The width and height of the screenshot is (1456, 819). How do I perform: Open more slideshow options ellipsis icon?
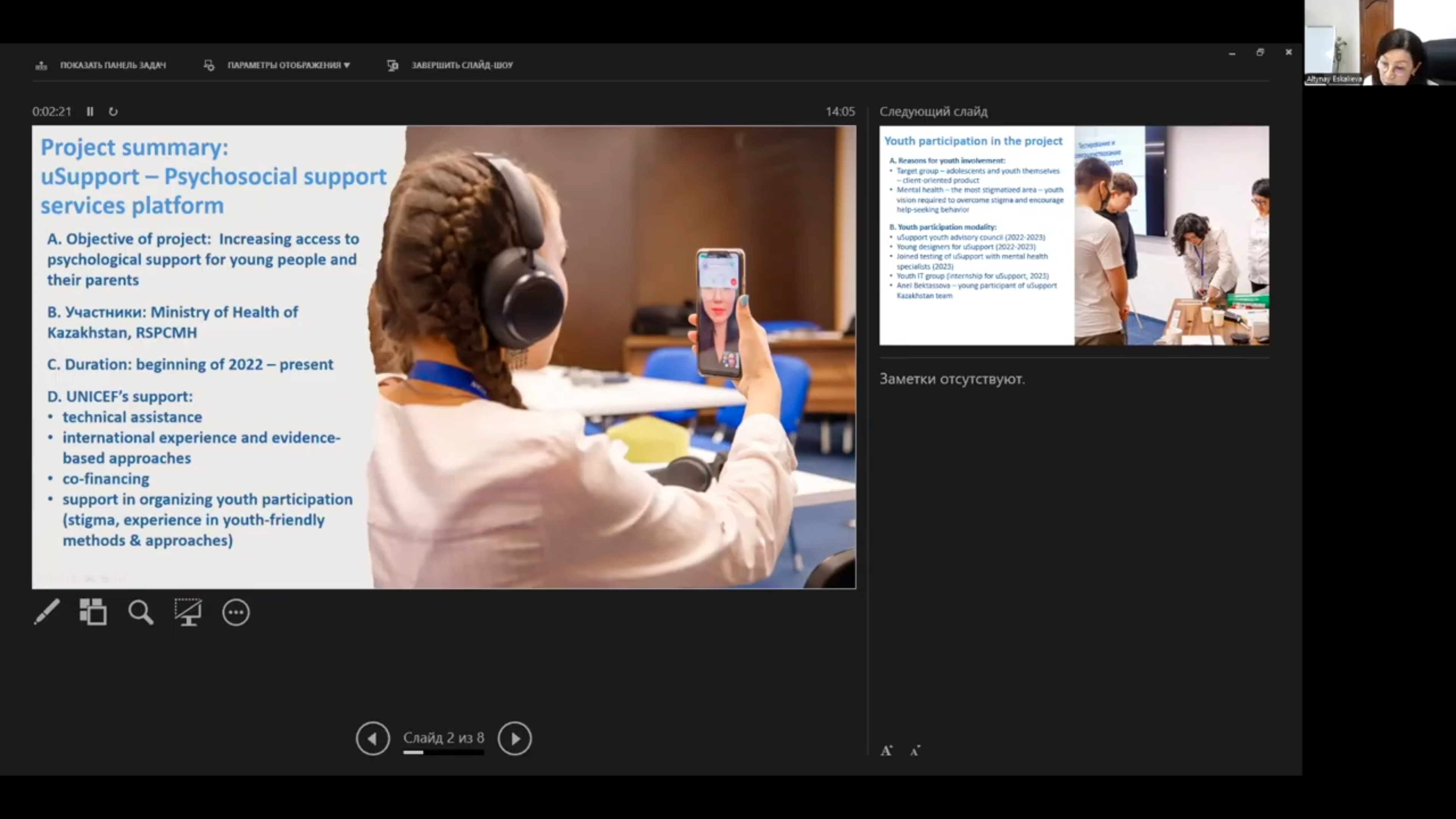(x=236, y=612)
